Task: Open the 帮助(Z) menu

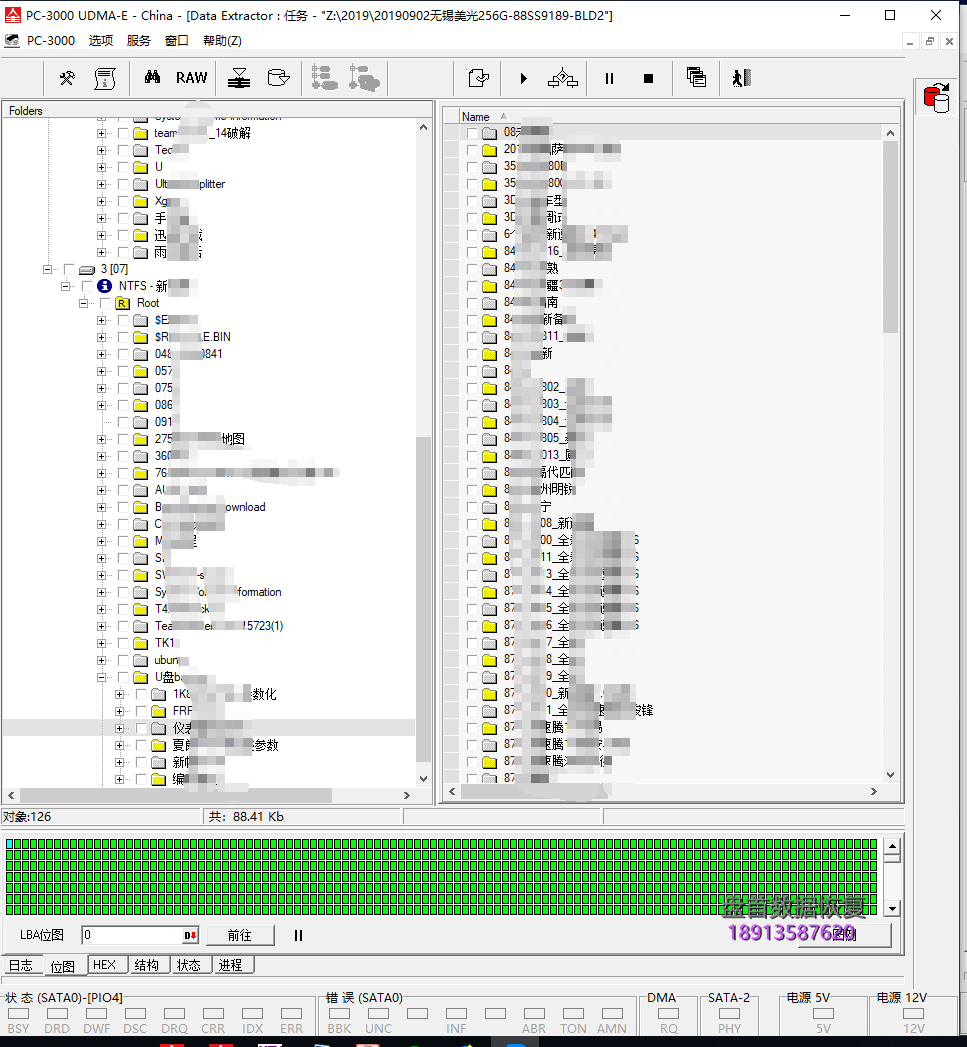Action: coord(222,41)
